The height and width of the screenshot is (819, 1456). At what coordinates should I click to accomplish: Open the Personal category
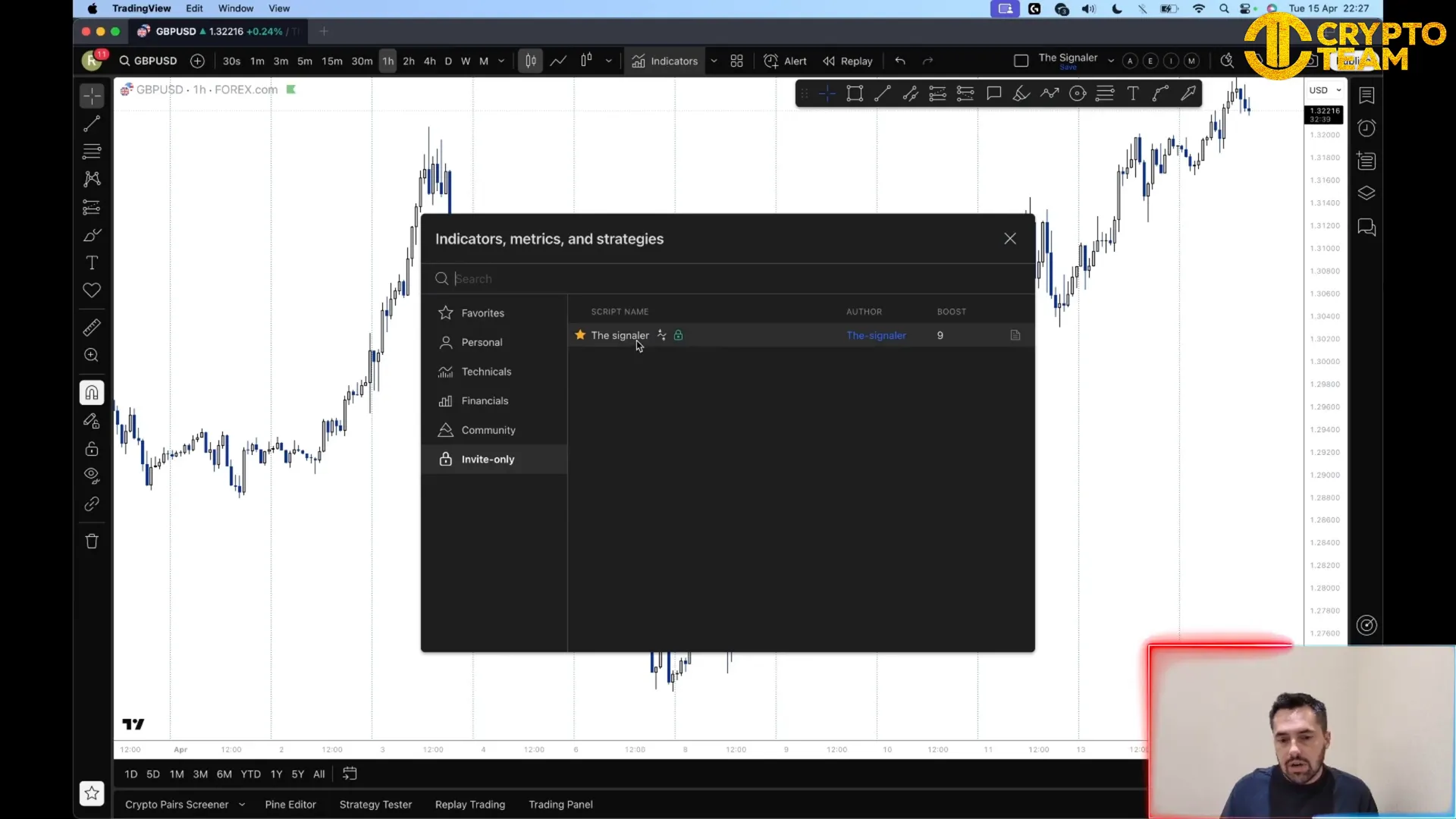(494, 342)
